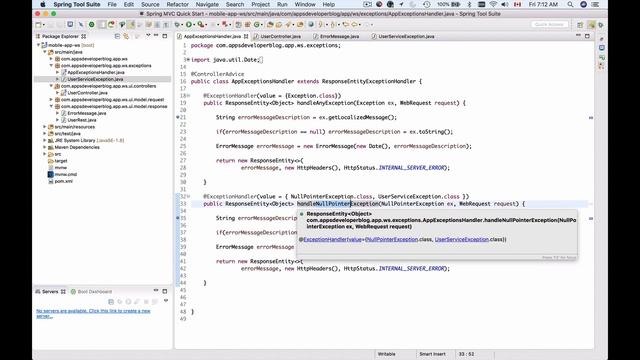
Task: Minimize the editor area
Action: (x=578, y=36)
